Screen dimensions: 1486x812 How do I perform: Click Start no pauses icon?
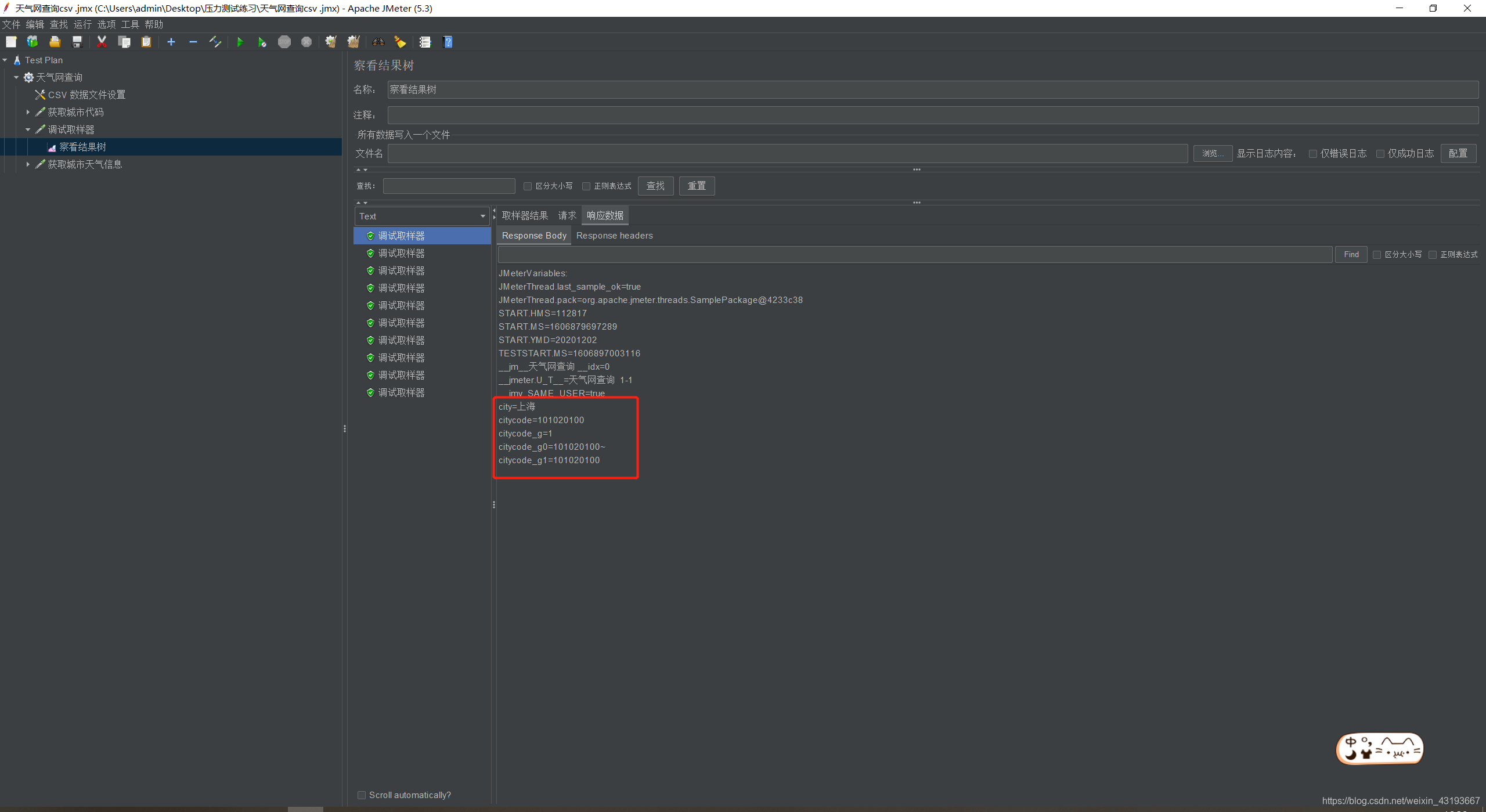click(262, 42)
